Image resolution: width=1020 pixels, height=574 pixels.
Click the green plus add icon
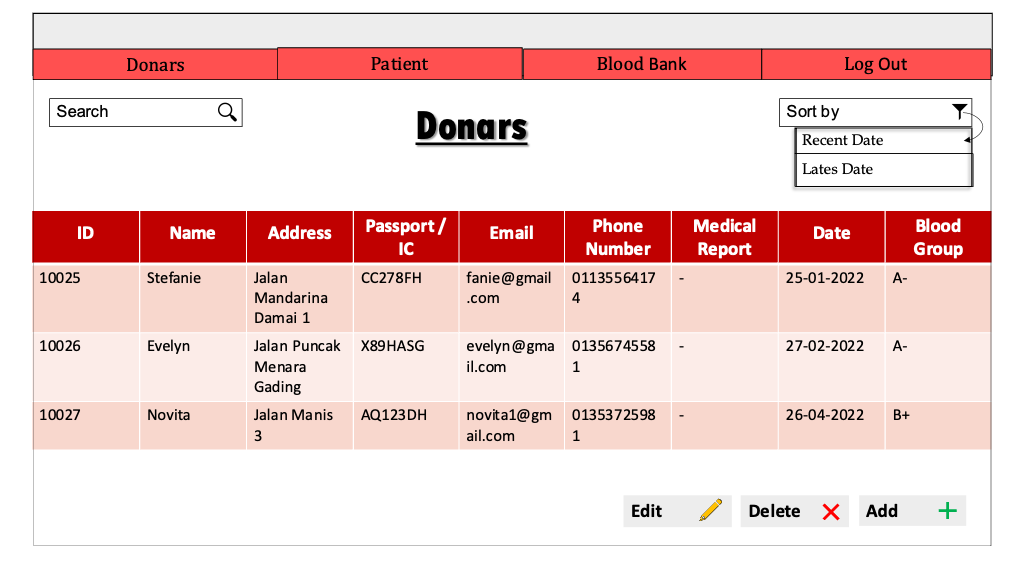(947, 511)
